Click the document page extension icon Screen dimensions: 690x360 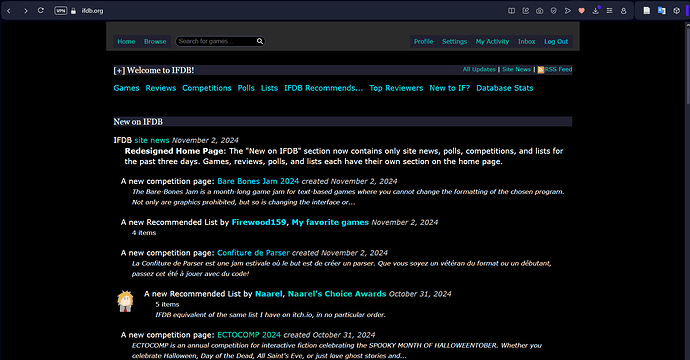[x=646, y=11]
